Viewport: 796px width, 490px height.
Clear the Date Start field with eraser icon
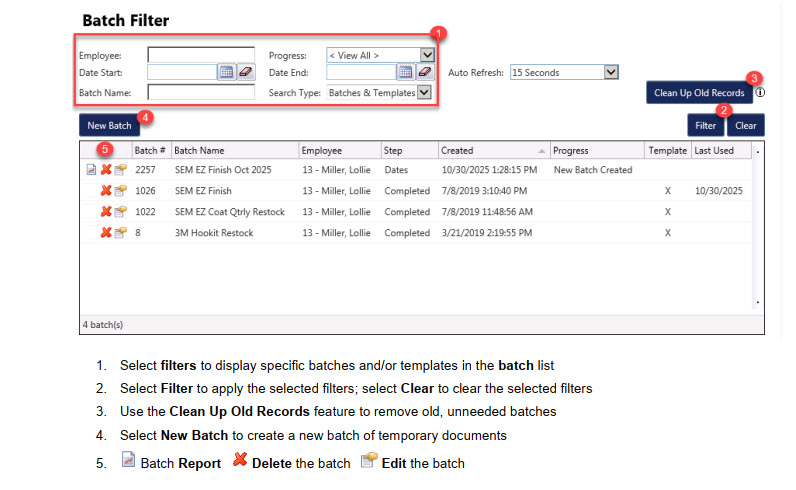click(x=245, y=72)
